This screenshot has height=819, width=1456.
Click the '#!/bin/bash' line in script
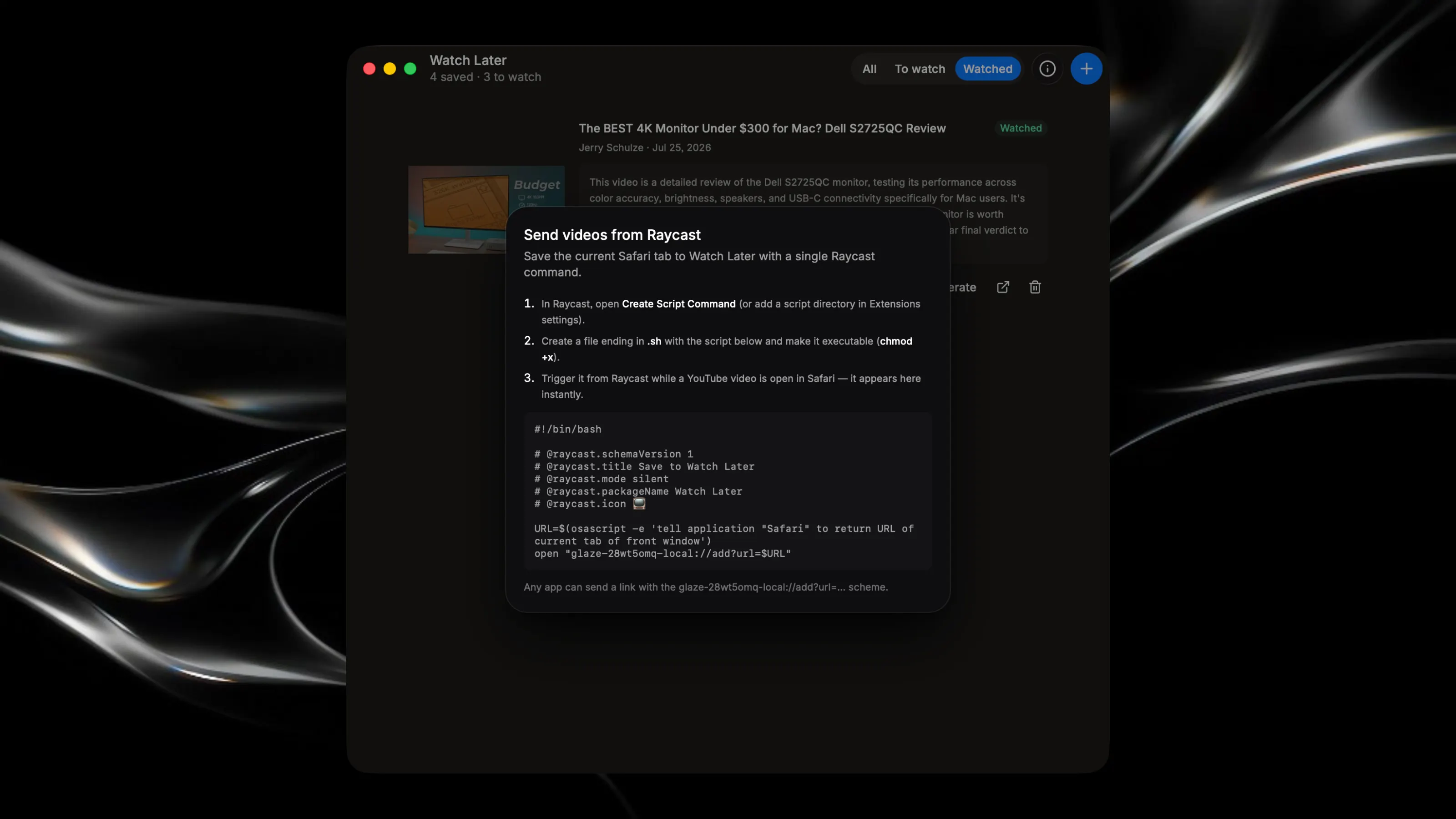[568, 430]
